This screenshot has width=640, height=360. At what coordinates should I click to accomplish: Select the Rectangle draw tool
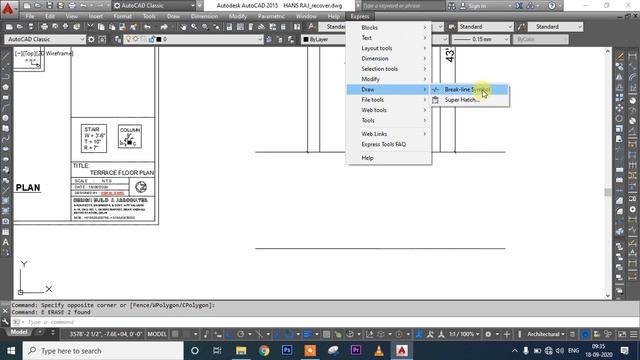(x=6, y=98)
